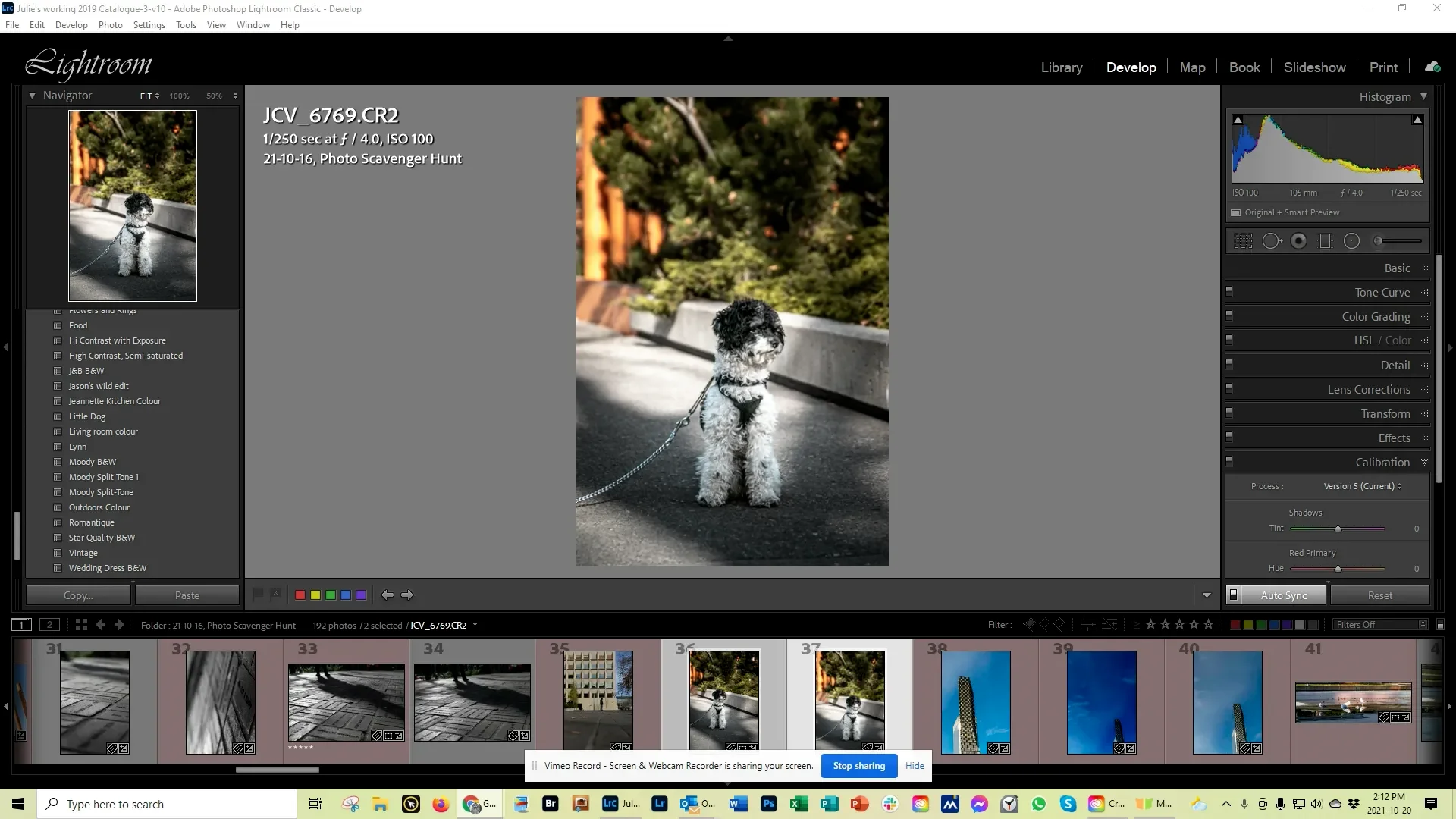The width and height of the screenshot is (1456, 819).
Task: Open the Develop menu
Action: point(71,24)
